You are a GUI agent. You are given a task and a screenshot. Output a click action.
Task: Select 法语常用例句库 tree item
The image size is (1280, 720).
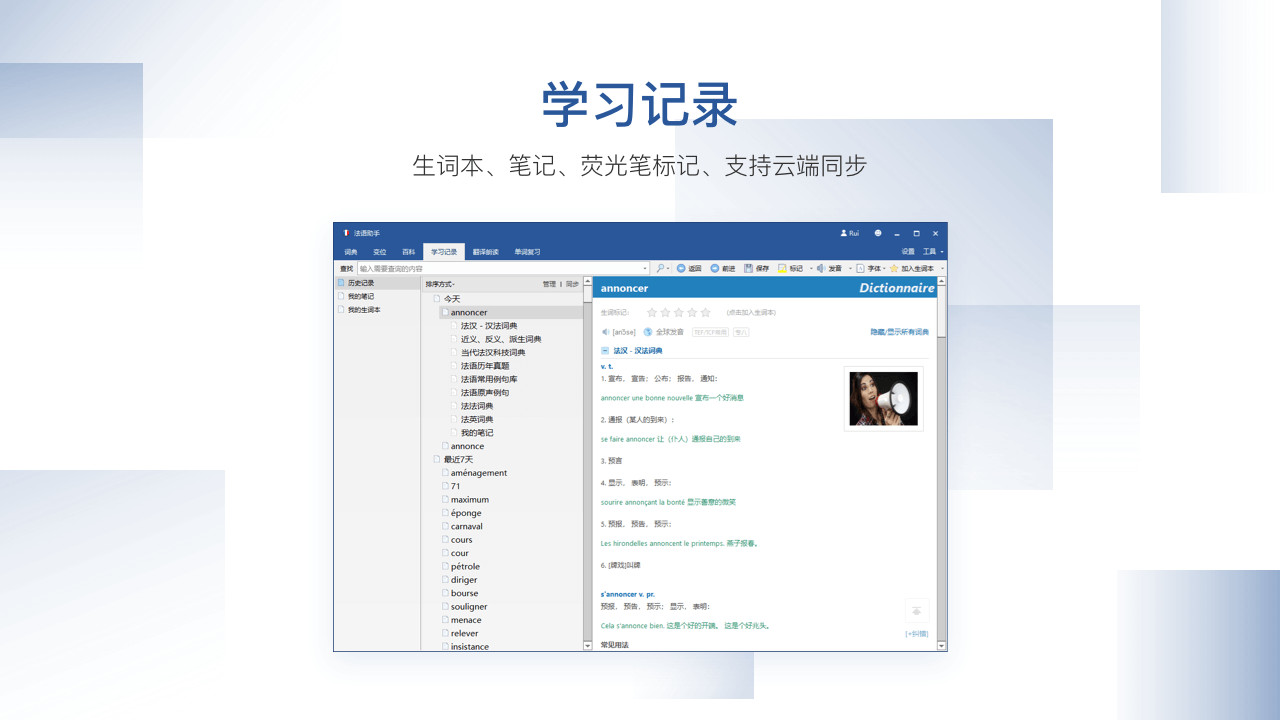point(489,379)
